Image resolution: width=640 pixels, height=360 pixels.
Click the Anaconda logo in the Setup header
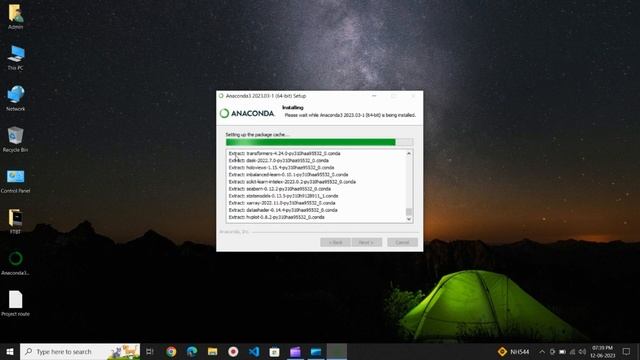(x=247, y=113)
